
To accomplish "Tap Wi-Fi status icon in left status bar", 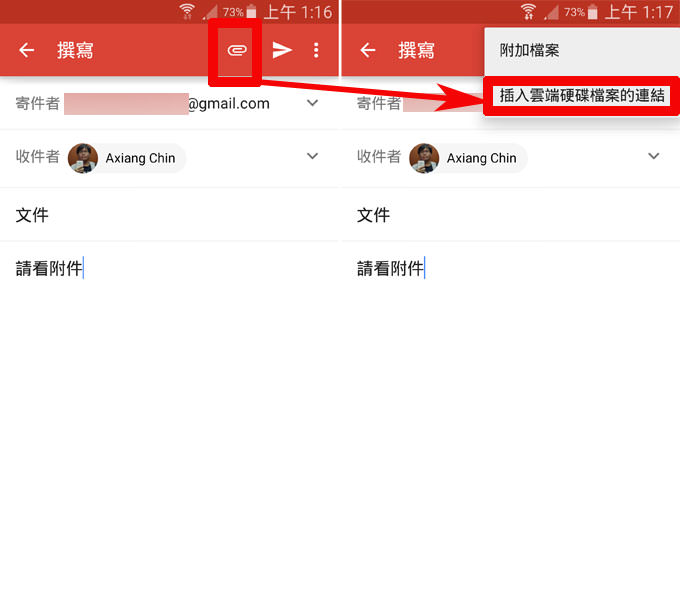I will (187, 12).
